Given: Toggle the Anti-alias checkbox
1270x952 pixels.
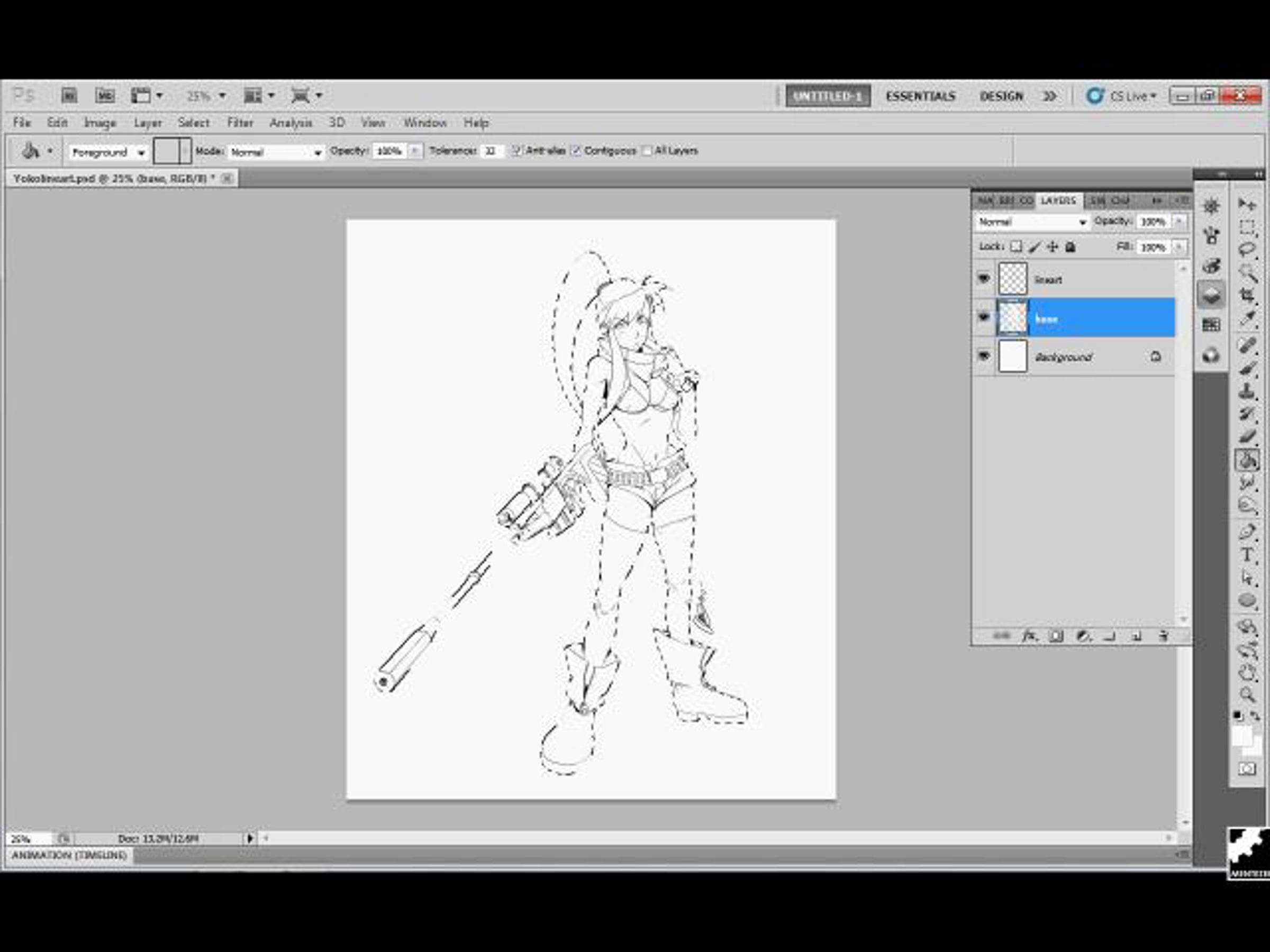Looking at the screenshot, I should 516,151.
